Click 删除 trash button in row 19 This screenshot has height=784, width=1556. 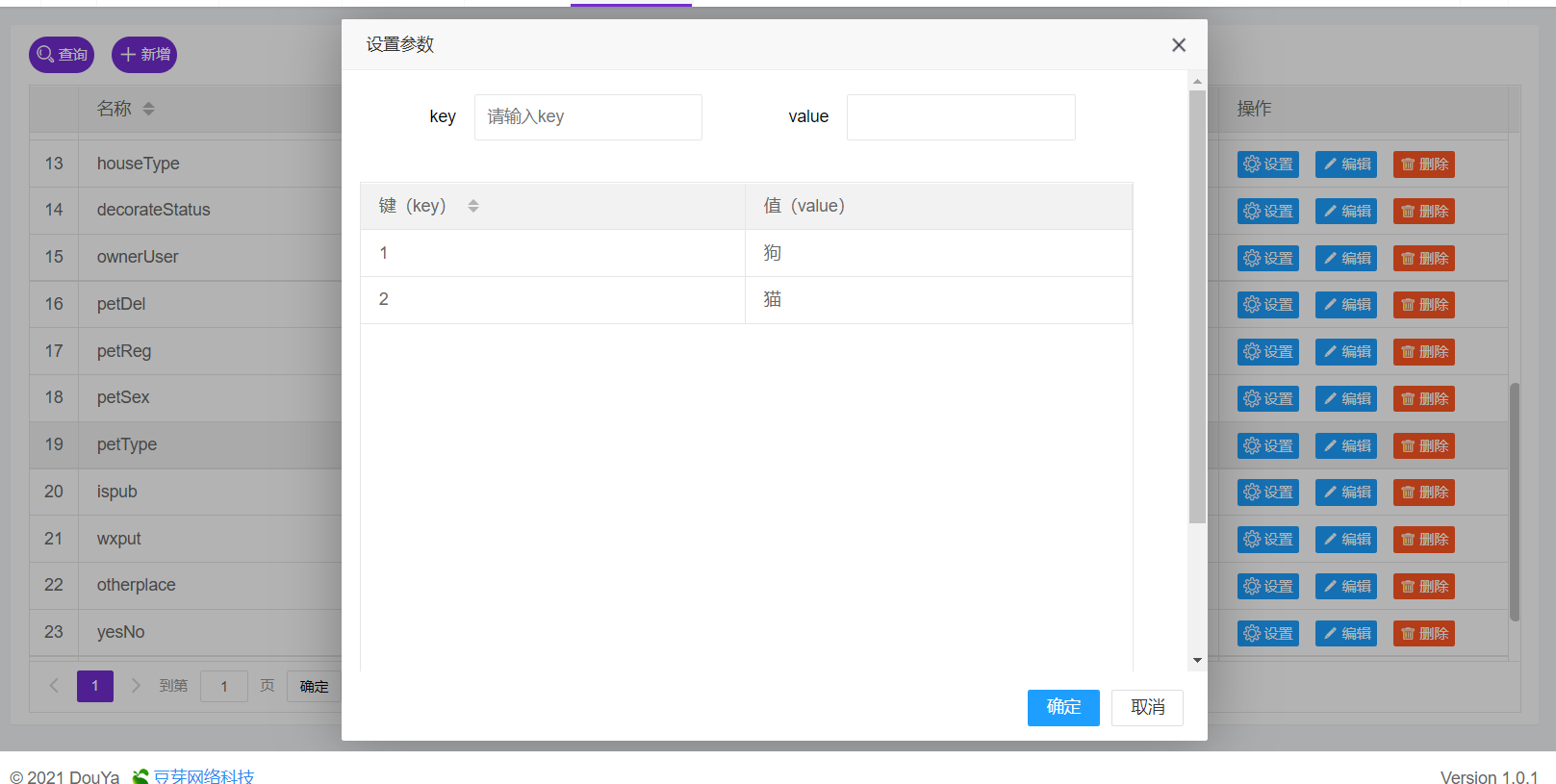coord(1424,446)
